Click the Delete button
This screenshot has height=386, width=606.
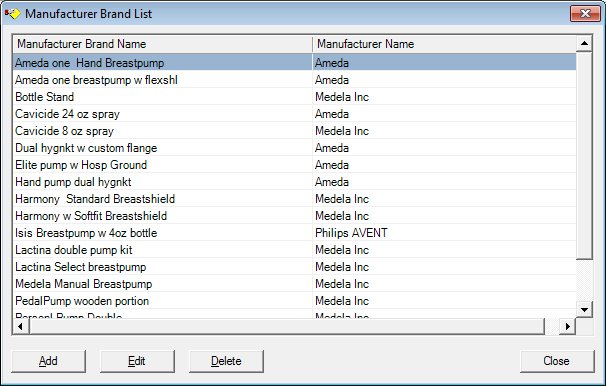[x=226, y=361]
